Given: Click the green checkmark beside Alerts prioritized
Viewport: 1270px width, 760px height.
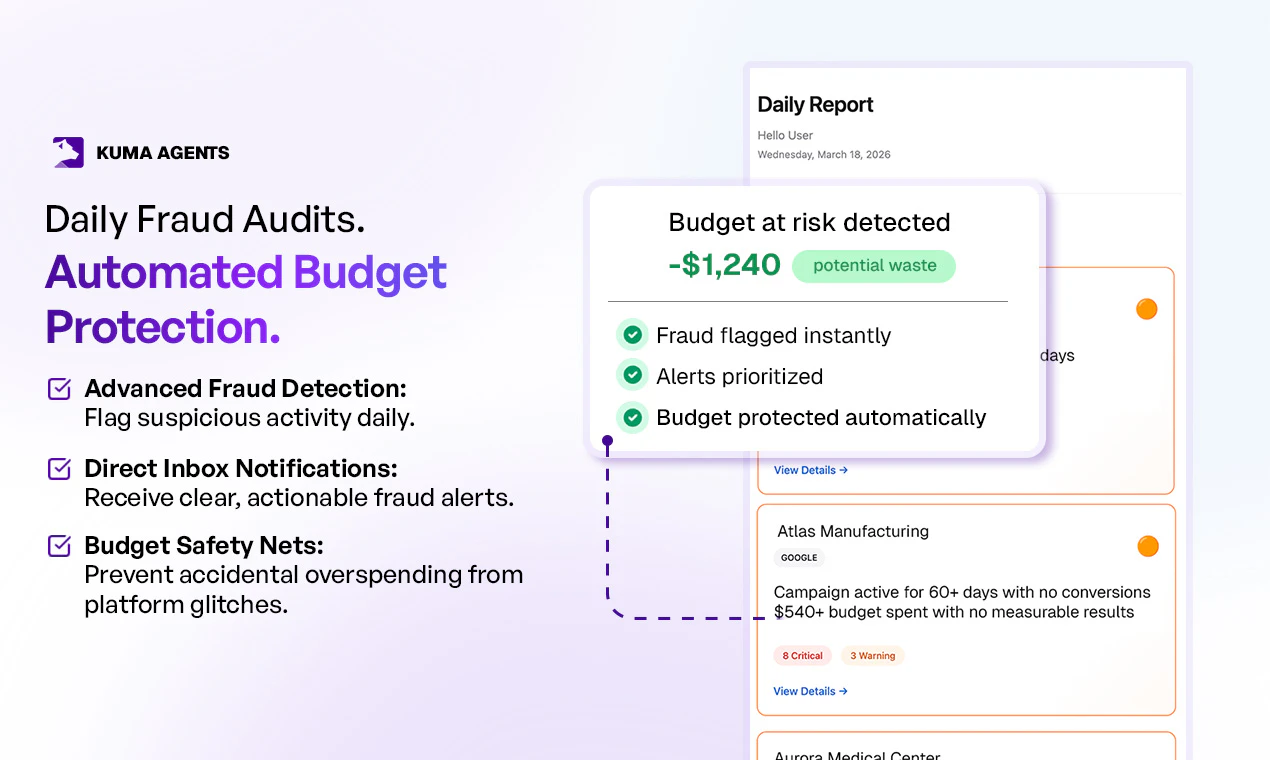Looking at the screenshot, I should pos(631,375).
